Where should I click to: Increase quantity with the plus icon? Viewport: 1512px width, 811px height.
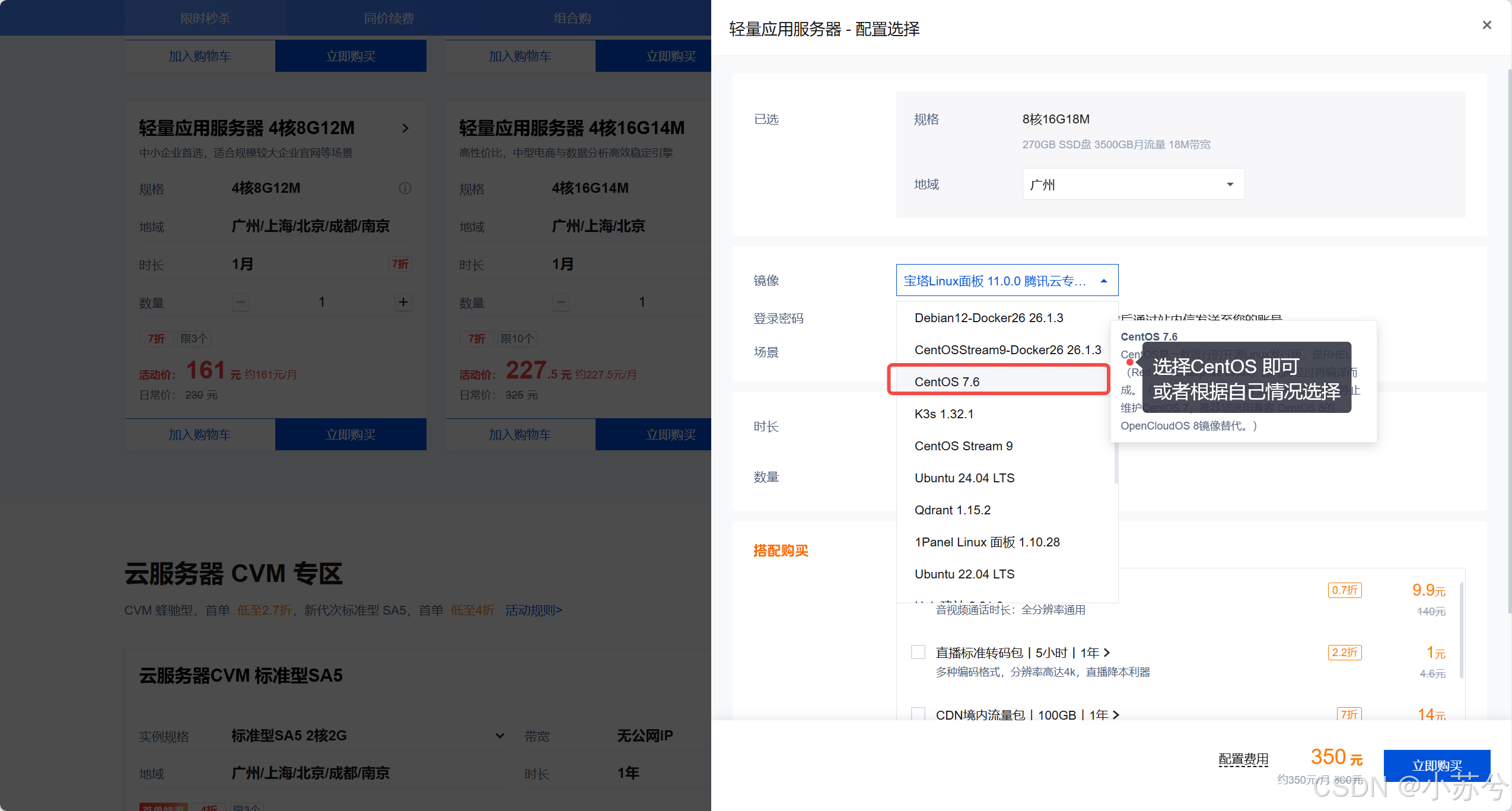403,302
